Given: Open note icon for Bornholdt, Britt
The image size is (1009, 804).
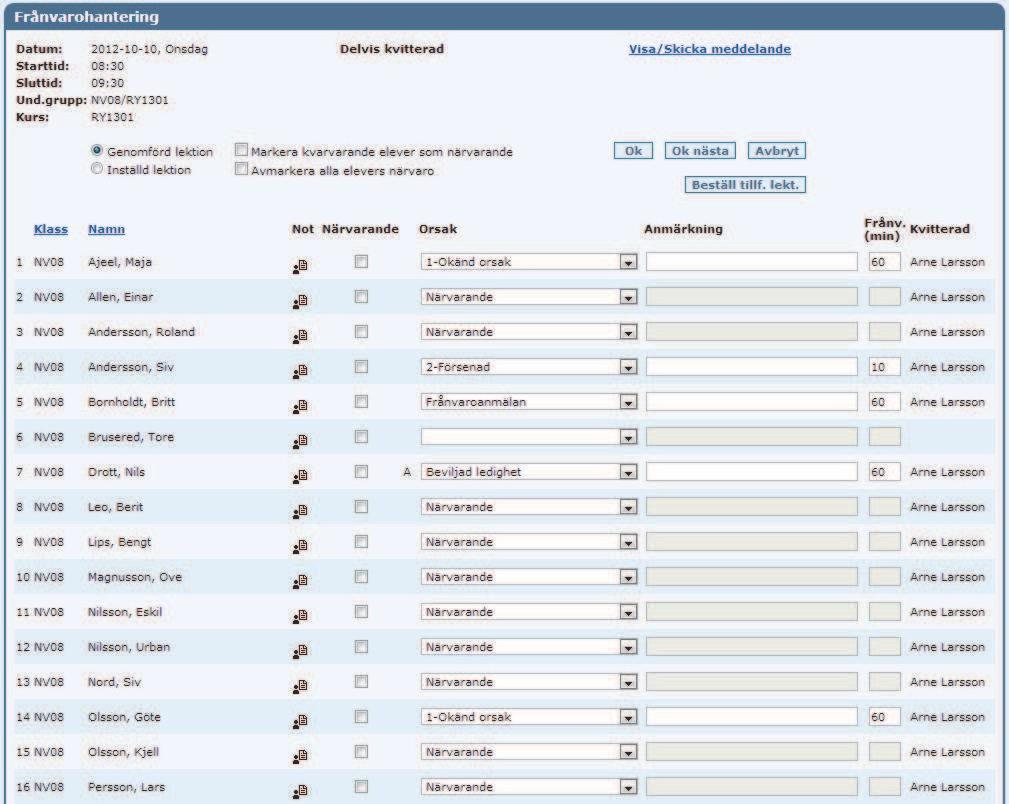Looking at the screenshot, I should click(300, 406).
